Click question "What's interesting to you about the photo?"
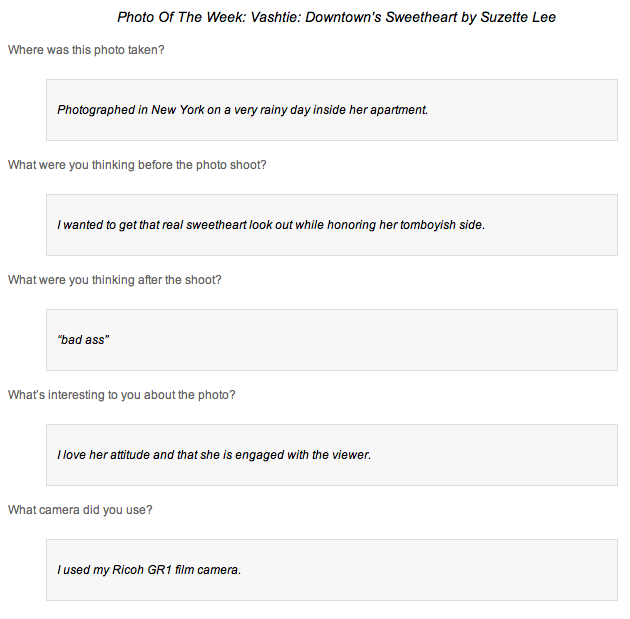 [x=122, y=395]
